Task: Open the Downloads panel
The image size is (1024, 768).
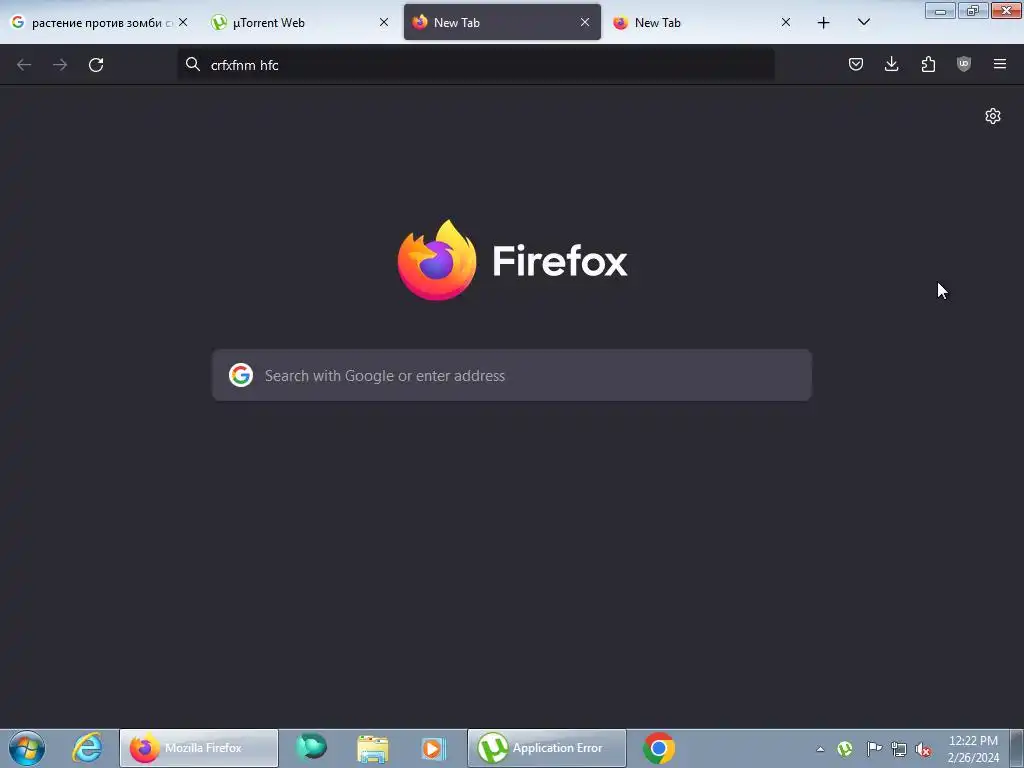Action: (x=891, y=64)
